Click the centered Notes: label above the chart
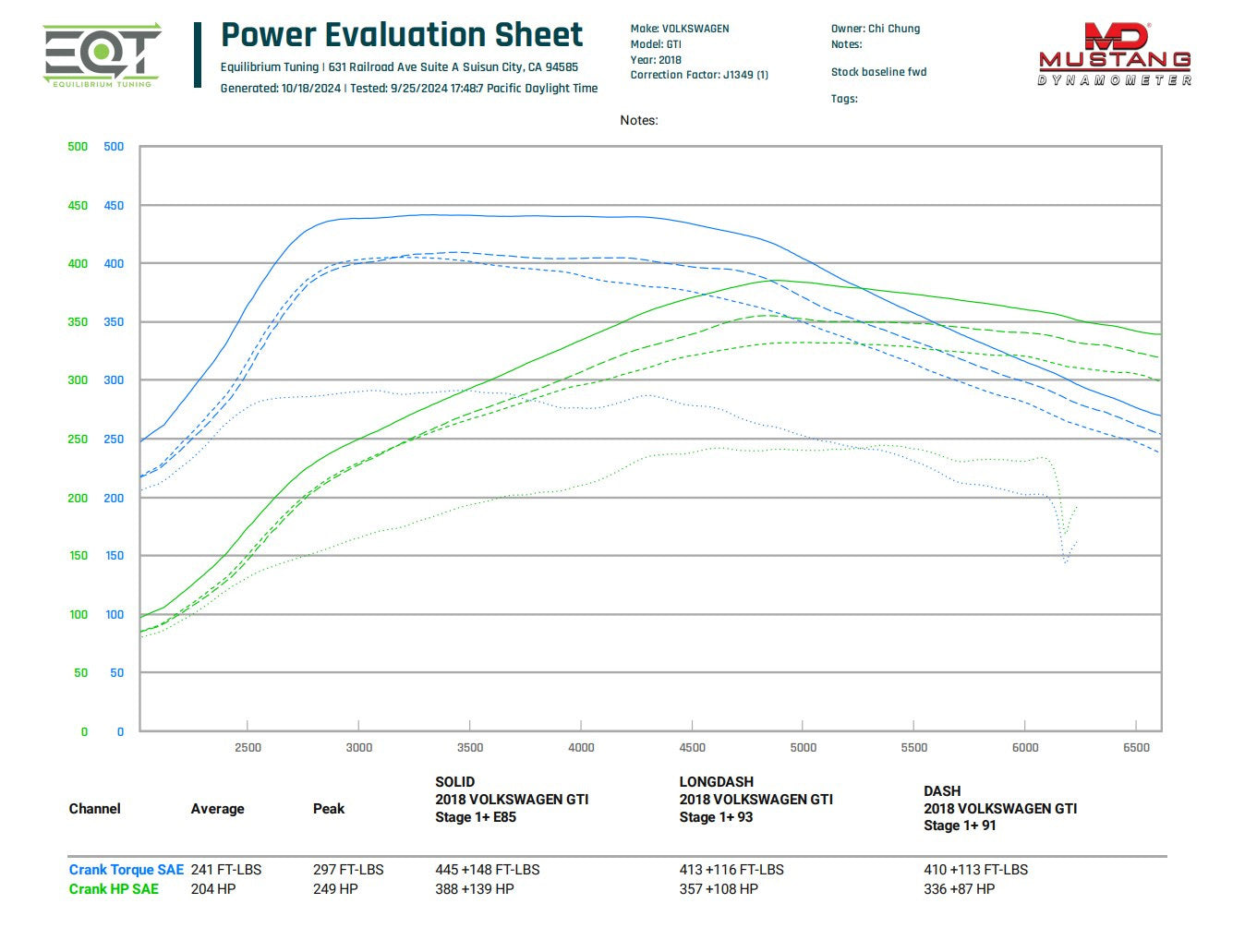The image size is (1257, 952). tap(639, 120)
